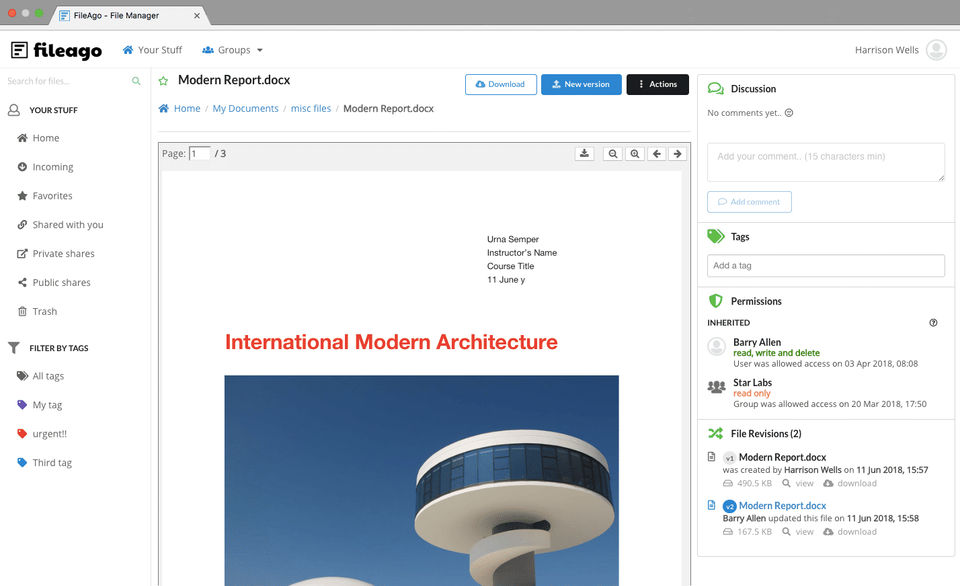960x586 pixels.
Task: Open My Documents breadcrumb link
Action: (x=245, y=108)
